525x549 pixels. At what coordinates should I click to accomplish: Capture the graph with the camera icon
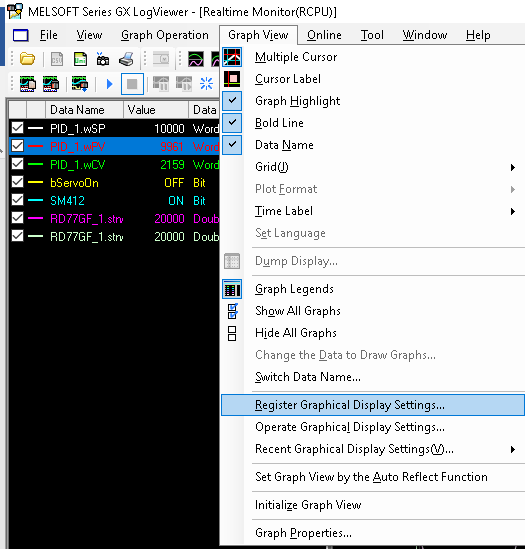click(103, 59)
